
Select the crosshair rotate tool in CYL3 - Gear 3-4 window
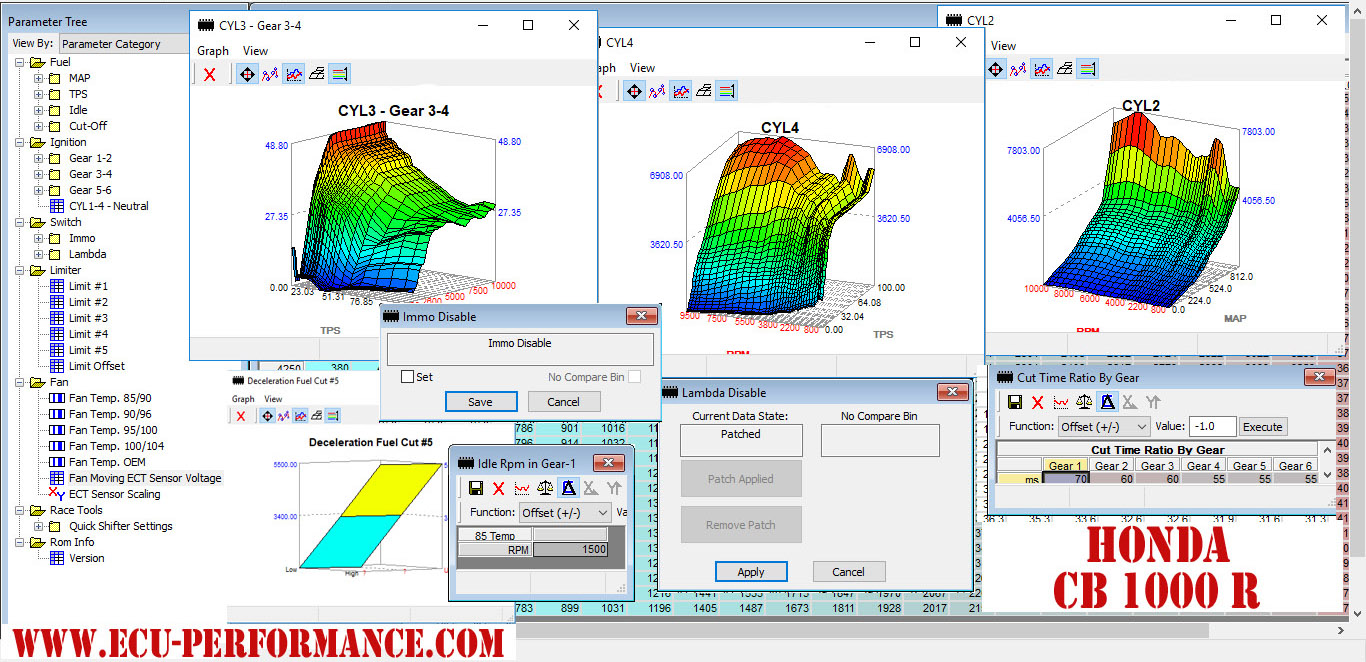pos(246,74)
